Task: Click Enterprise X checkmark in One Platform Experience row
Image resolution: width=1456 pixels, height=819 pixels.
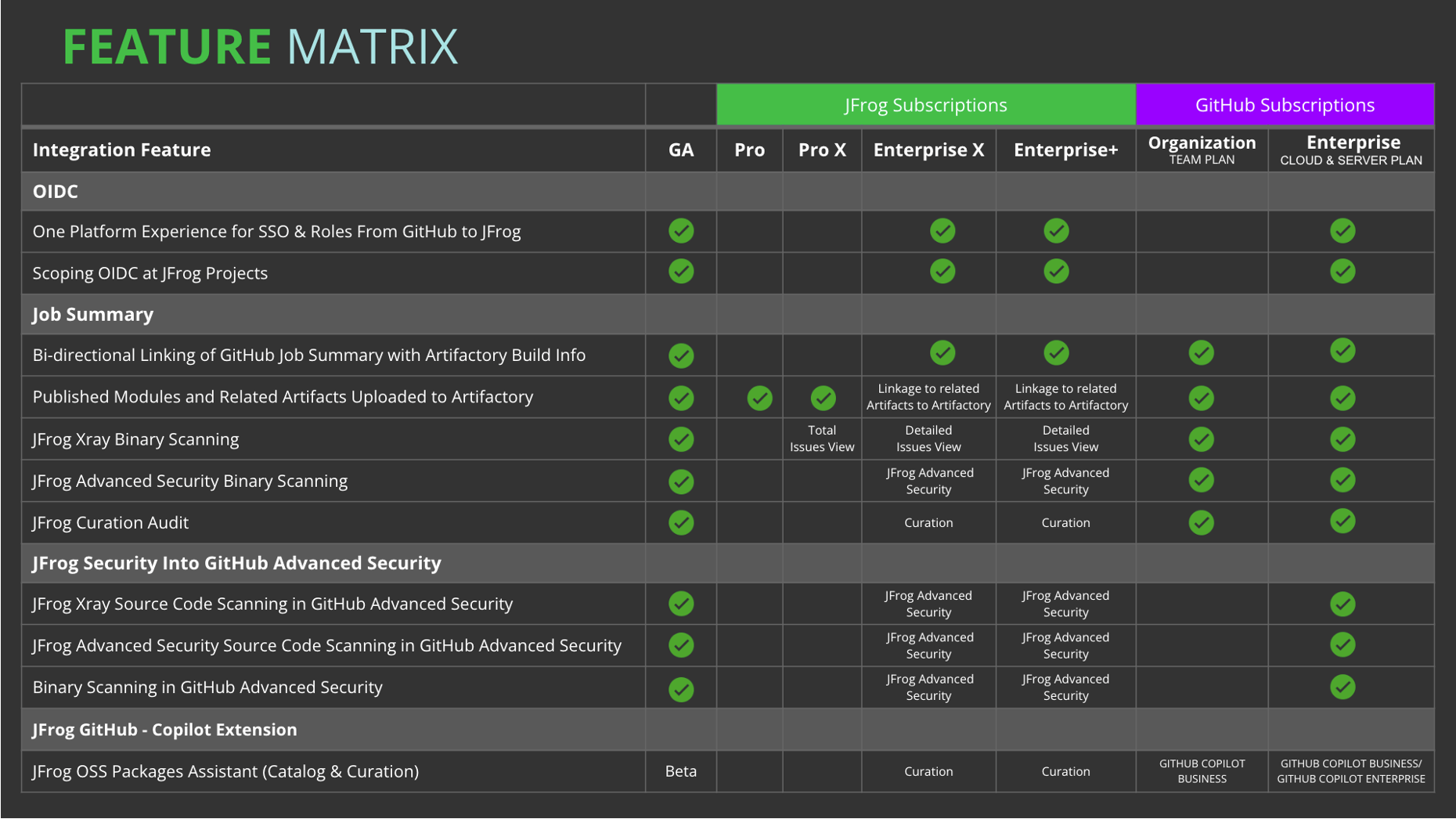Action: 942,231
